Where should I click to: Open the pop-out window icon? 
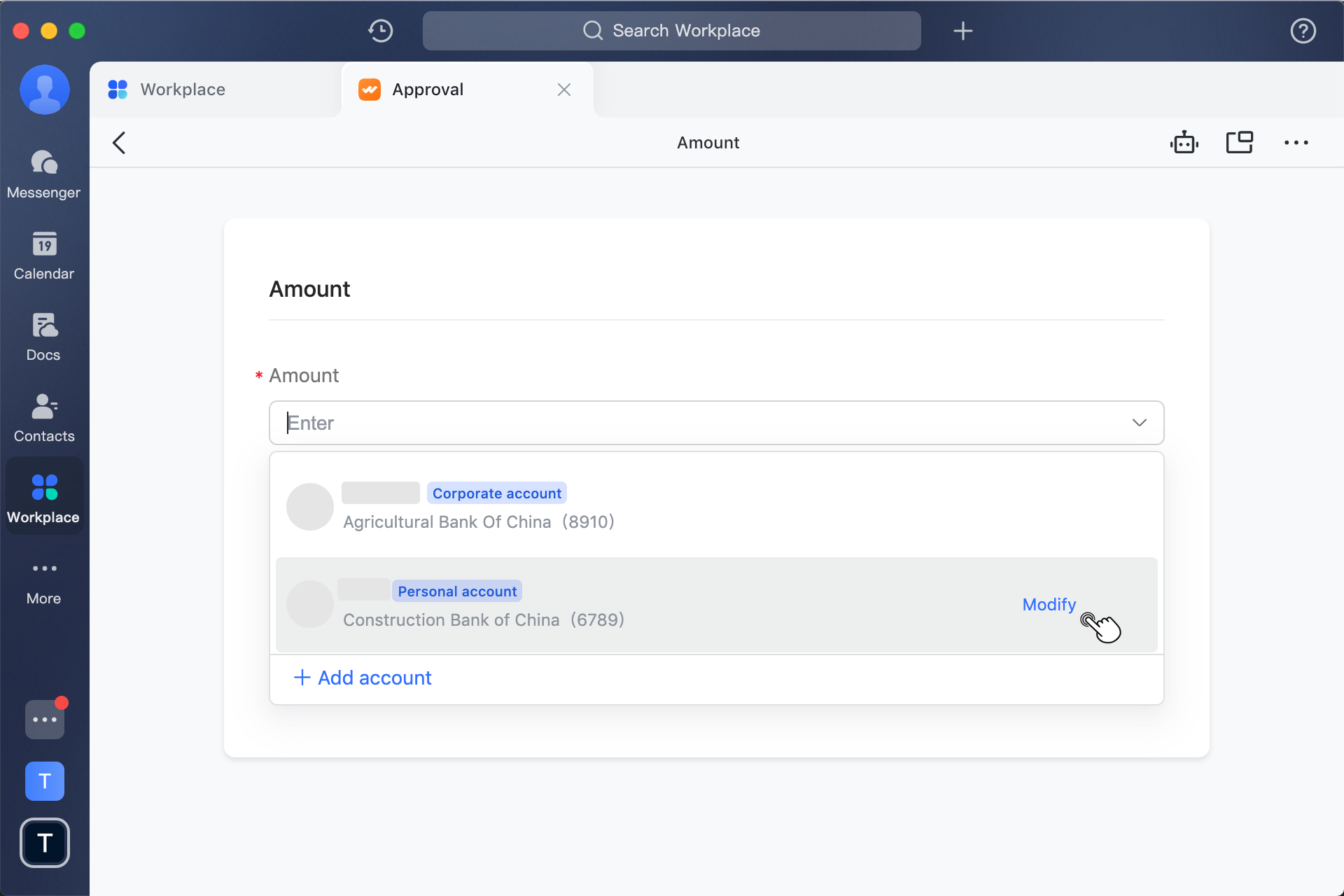click(1240, 142)
